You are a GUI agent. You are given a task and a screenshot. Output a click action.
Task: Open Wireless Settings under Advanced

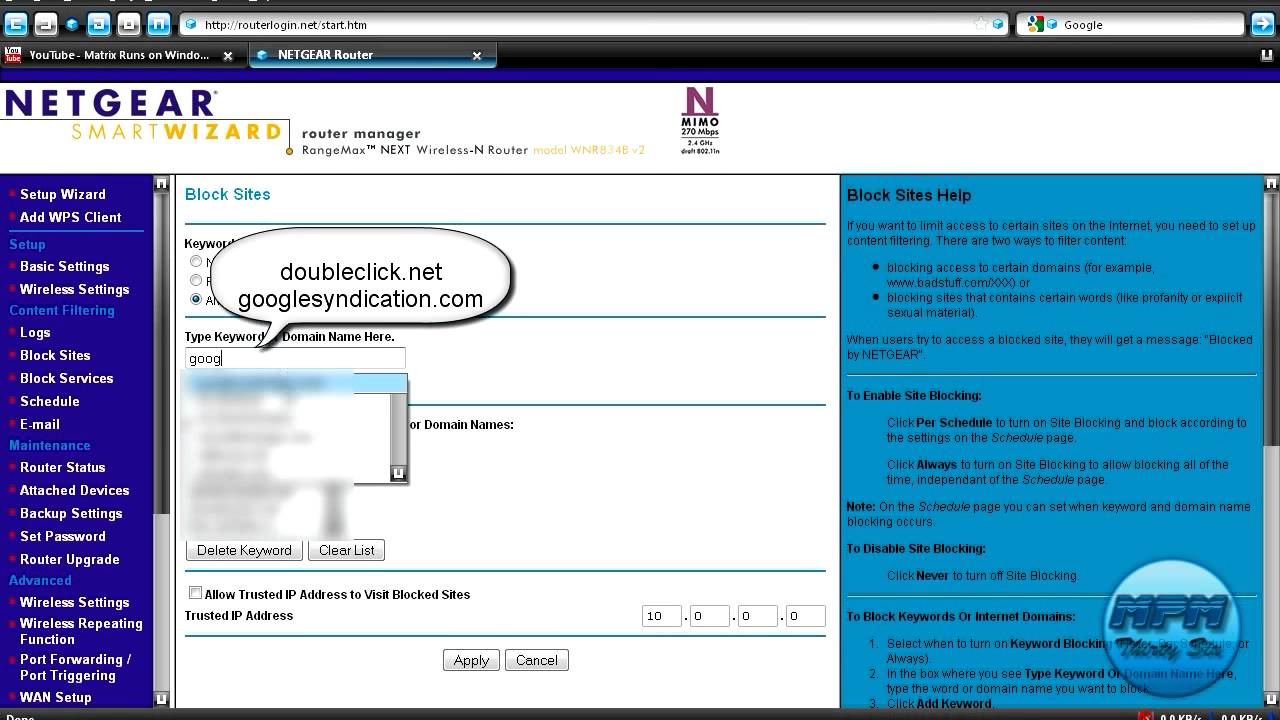(74, 602)
